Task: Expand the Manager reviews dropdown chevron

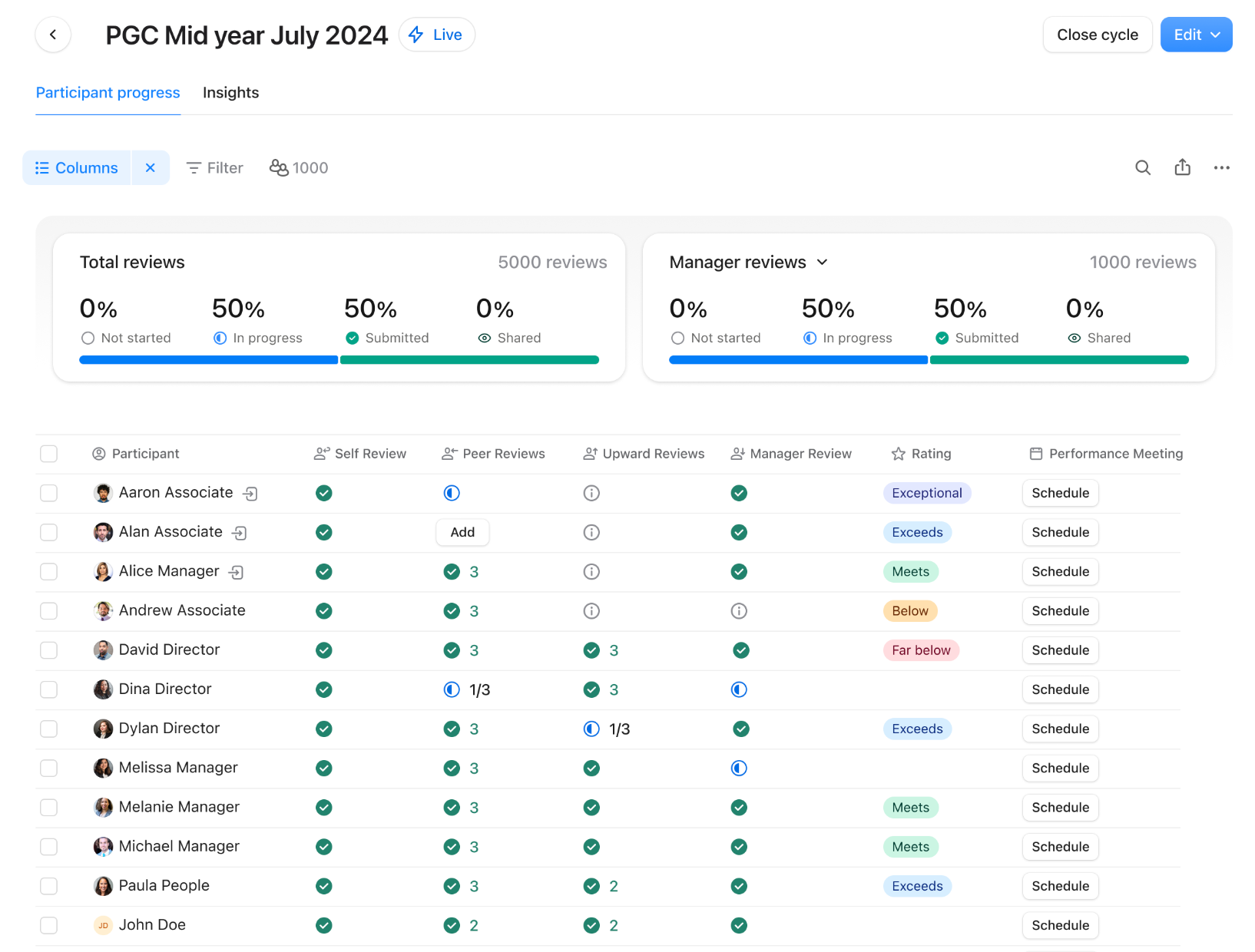Action: click(822, 263)
